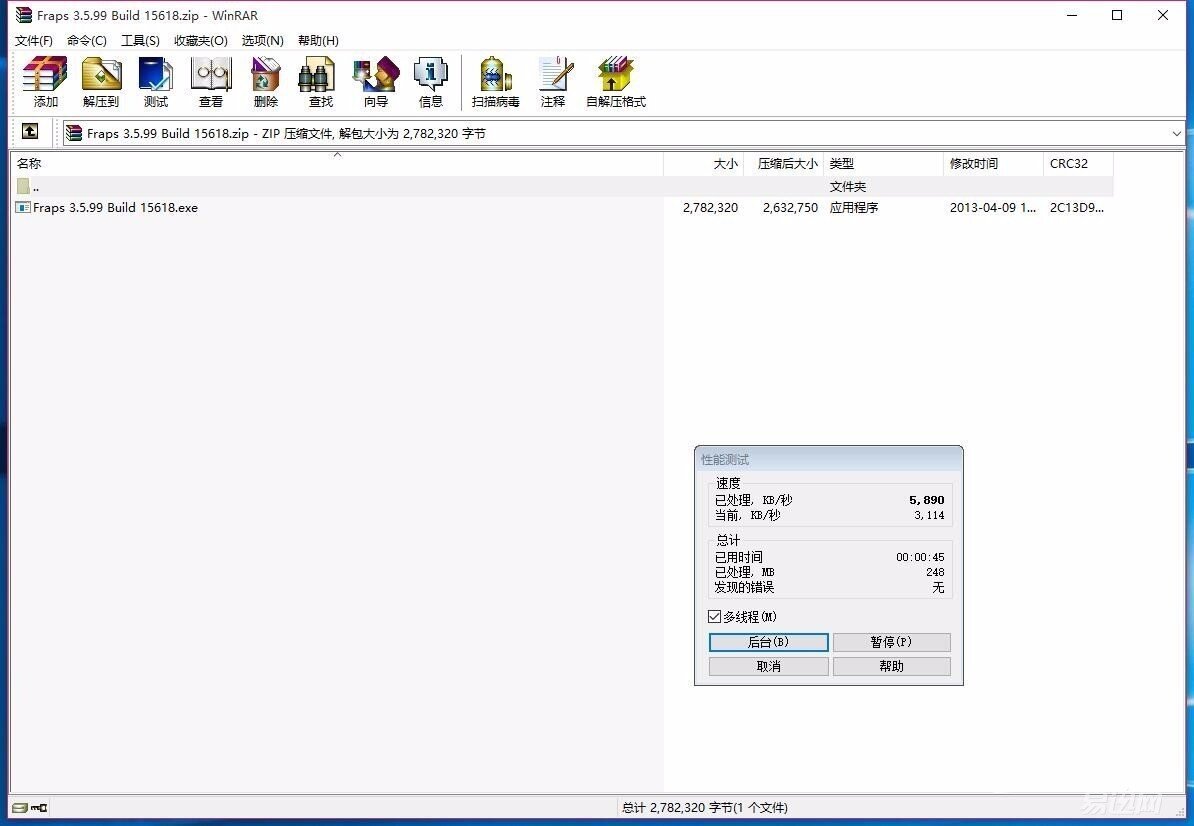Sort by the Packed Size (压缩后大小) header
Screen dimensions: 1194x826
(784, 164)
